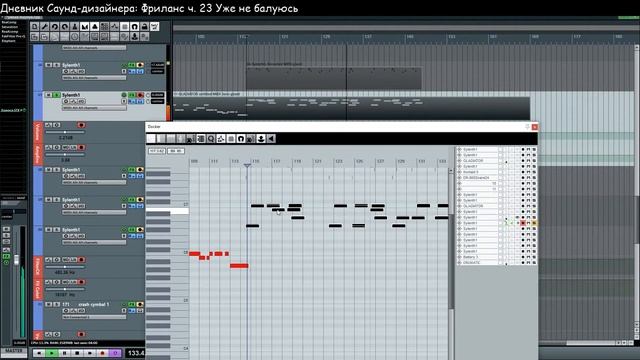The height and width of the screenshot is (360, 640).
Task: Click the node graph icon in MIDI editor toolbar
Action: [221, 139]
